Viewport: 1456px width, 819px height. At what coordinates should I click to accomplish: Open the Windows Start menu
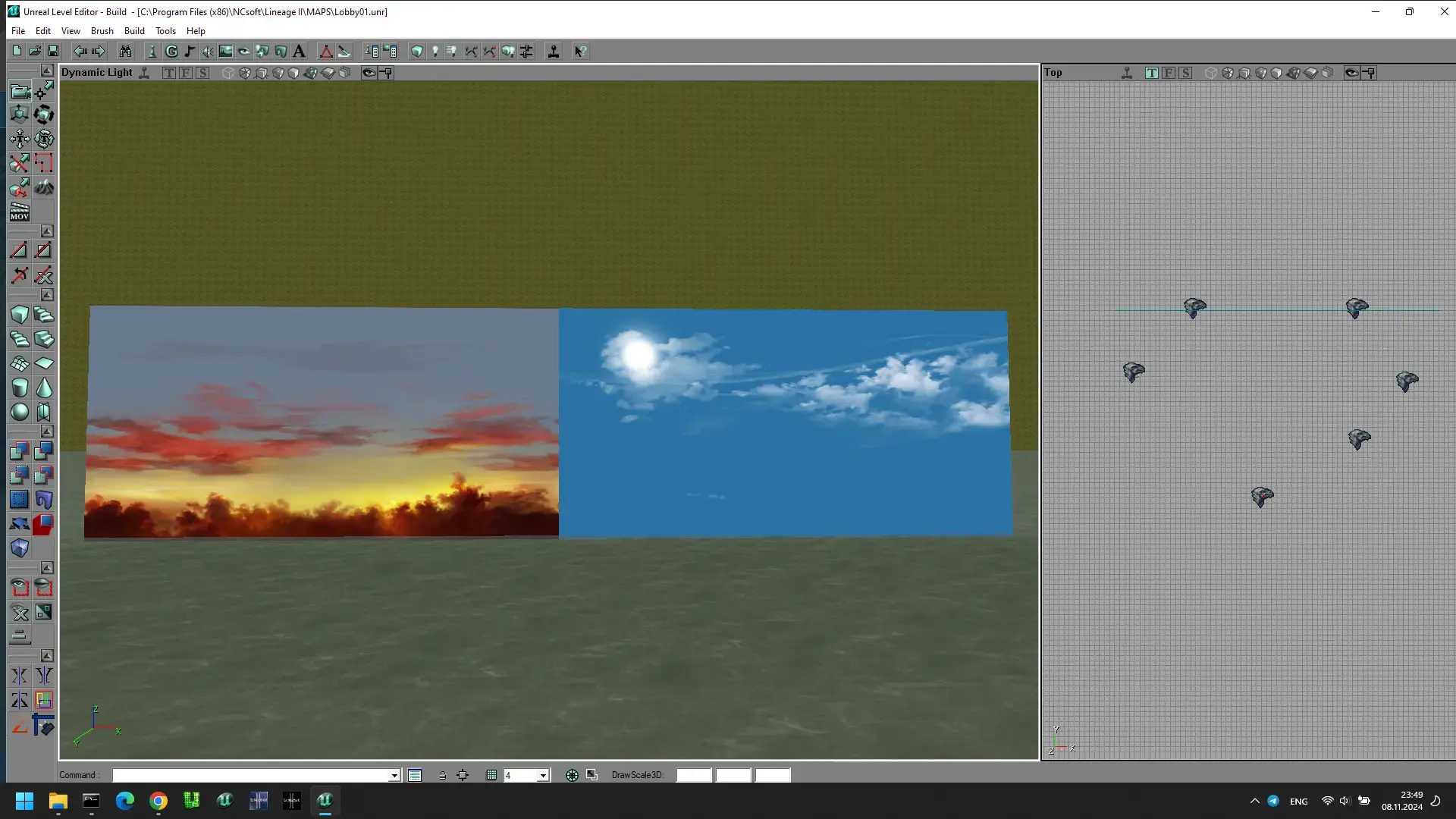(24, 801)
